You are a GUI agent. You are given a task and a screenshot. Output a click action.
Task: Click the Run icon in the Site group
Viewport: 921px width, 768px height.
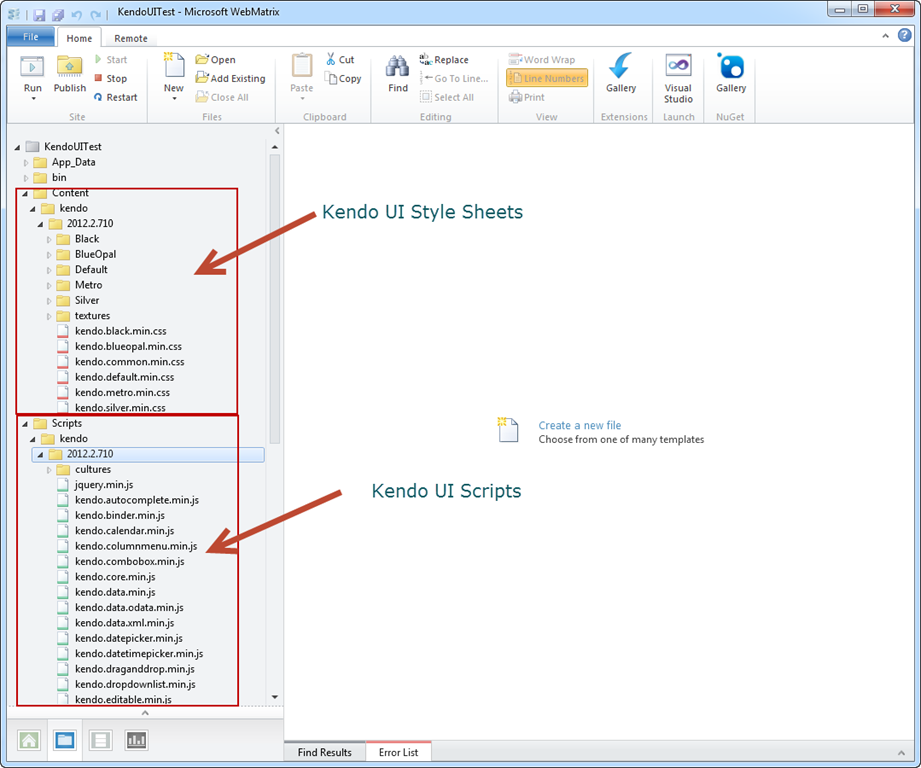(x=33, y=68)
